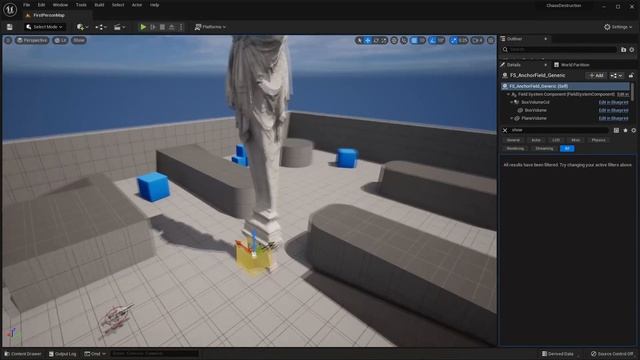Open the File menu
Viewport: 640px width, 360px height.
[x=27, y=5]
